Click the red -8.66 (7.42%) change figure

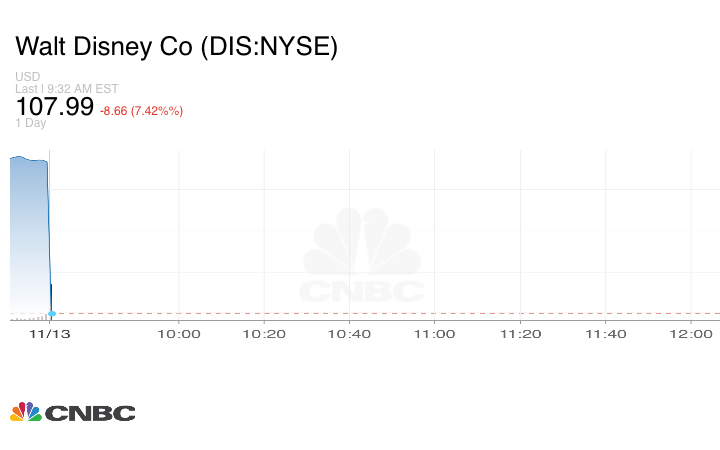point(141,110)
